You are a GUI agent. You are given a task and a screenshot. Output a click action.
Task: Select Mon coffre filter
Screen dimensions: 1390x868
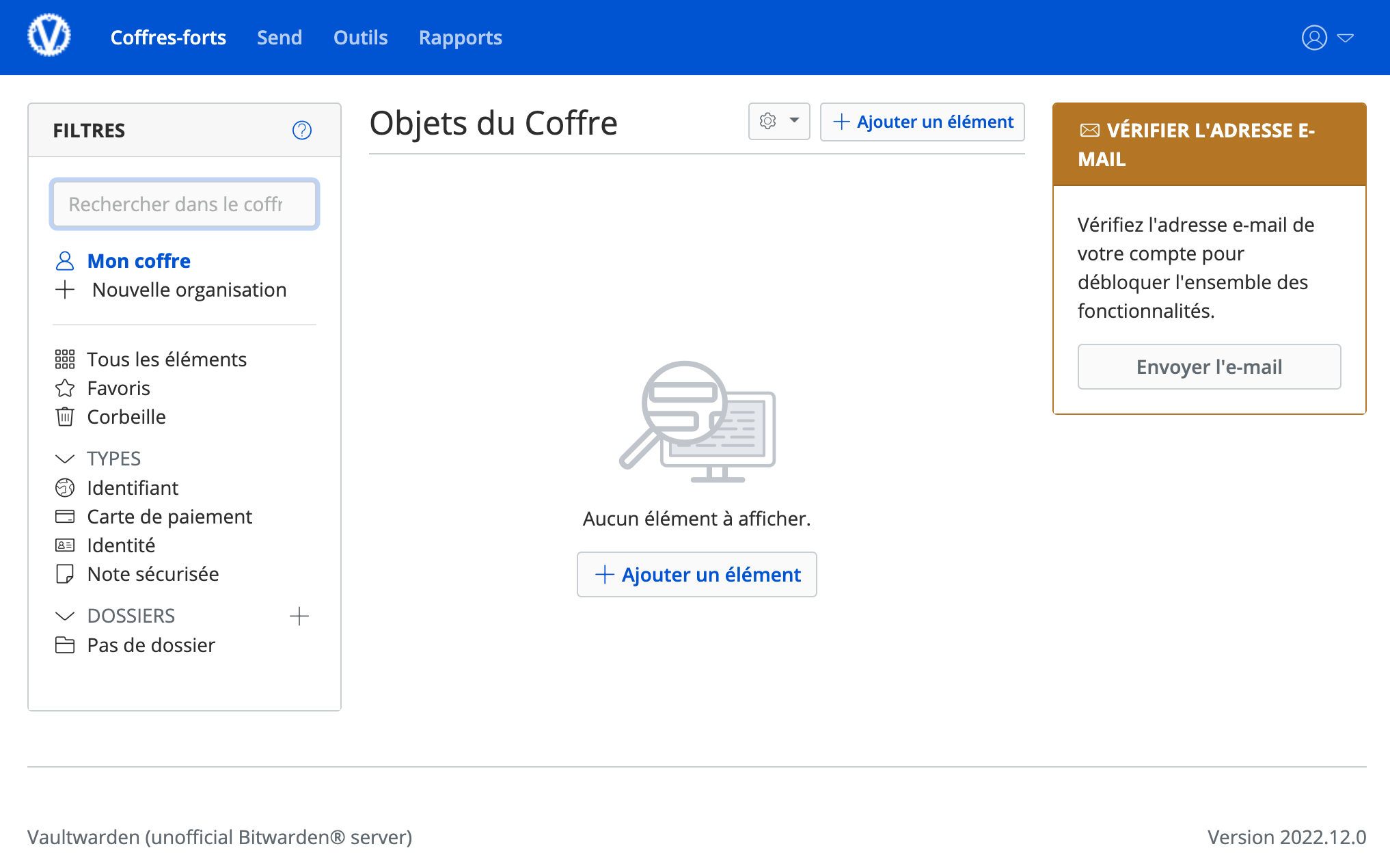tap(139, 261)
